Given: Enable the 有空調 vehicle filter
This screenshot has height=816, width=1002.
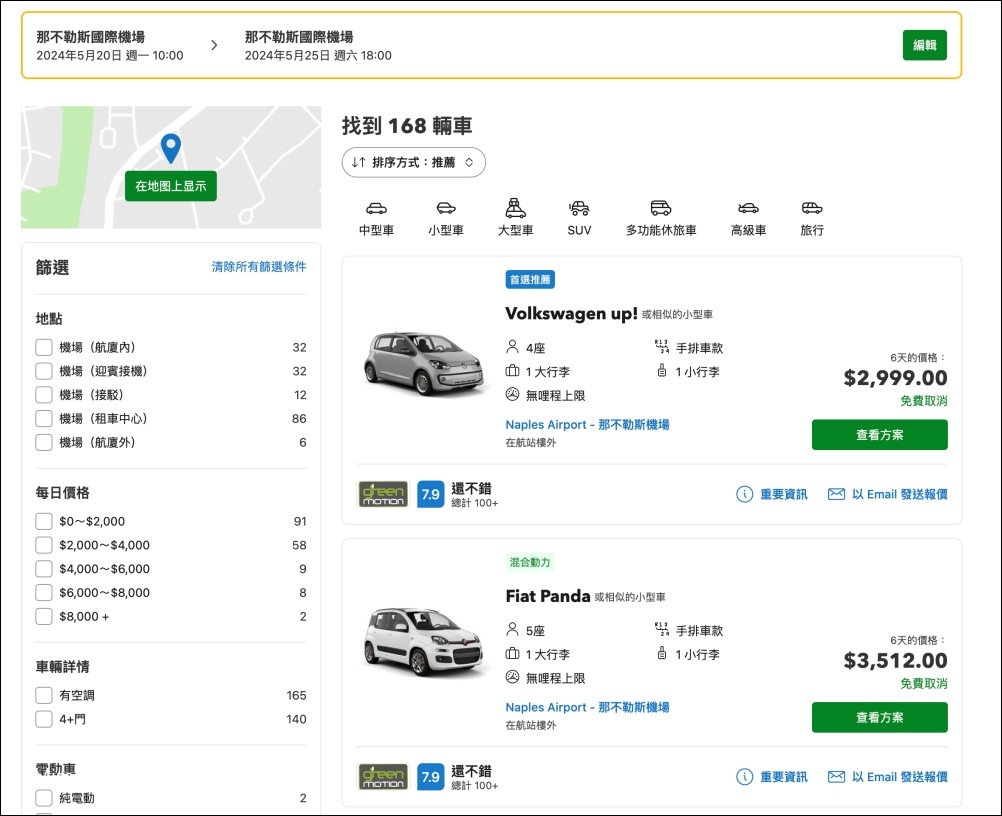Looking at the screenshot, I should (43, 695).
